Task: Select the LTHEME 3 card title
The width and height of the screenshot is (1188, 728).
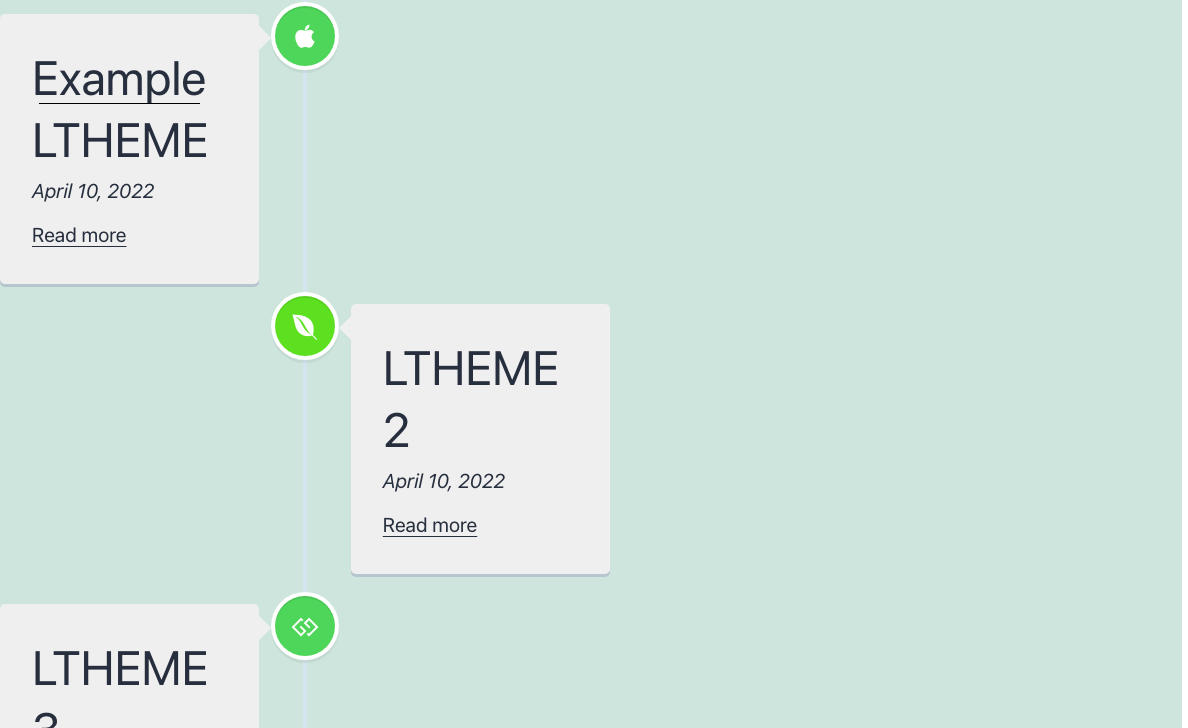Action: (120, 669)
